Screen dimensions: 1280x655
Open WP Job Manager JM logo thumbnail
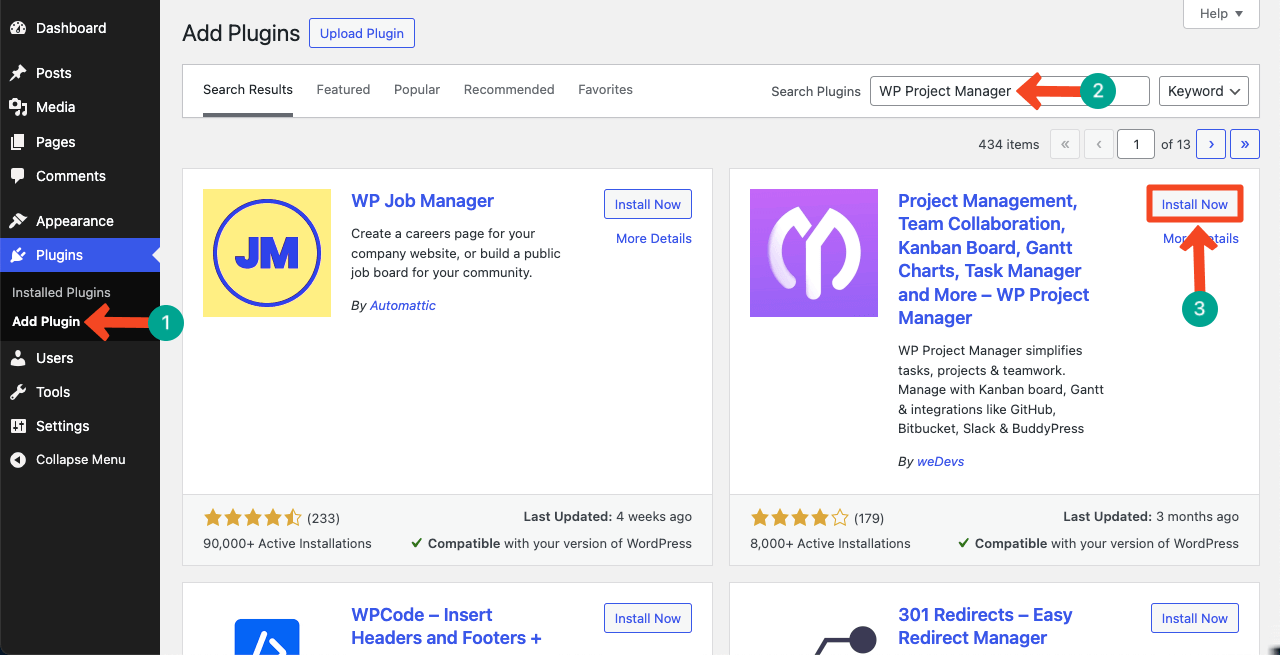pos(267,253)
